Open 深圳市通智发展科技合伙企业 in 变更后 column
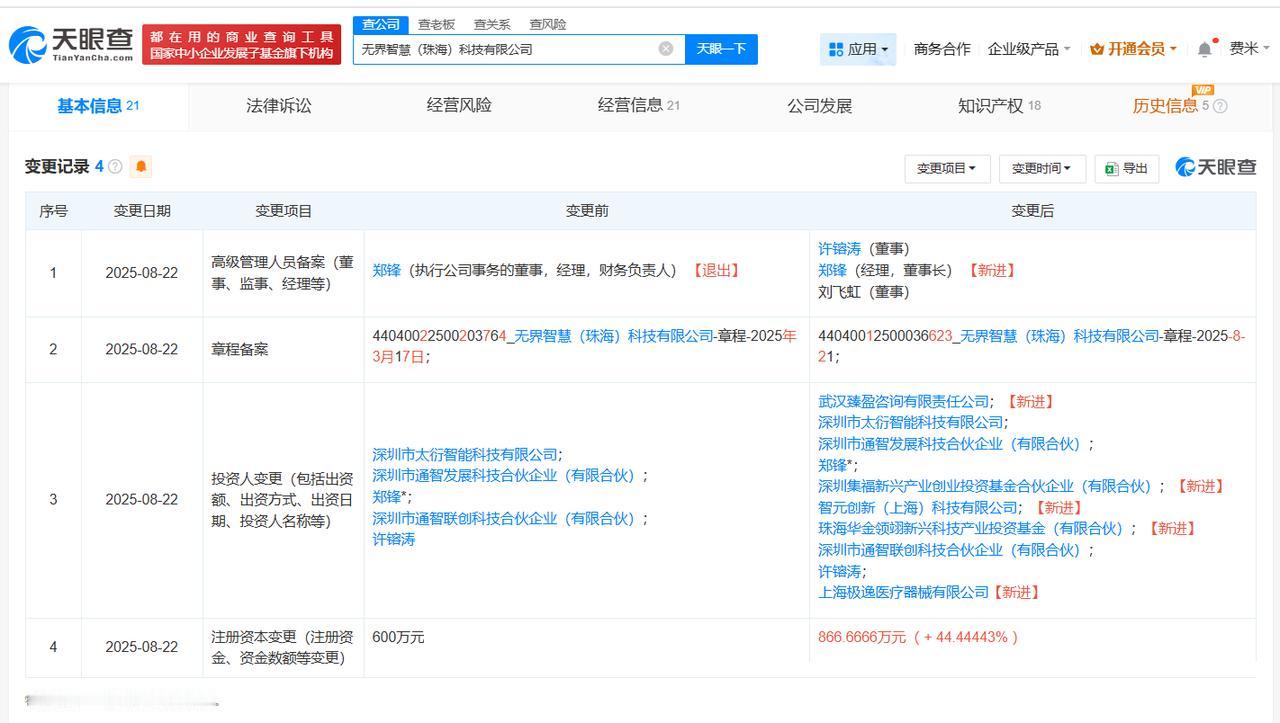The width and height of the screenshot is (1280, 723). (950, 443)
